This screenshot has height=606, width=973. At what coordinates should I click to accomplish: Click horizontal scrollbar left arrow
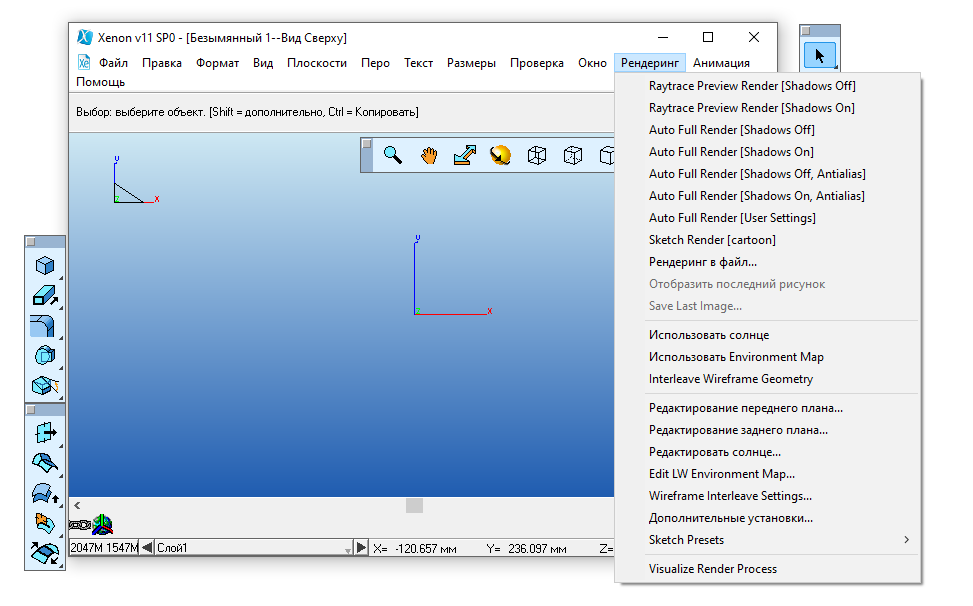77,506
